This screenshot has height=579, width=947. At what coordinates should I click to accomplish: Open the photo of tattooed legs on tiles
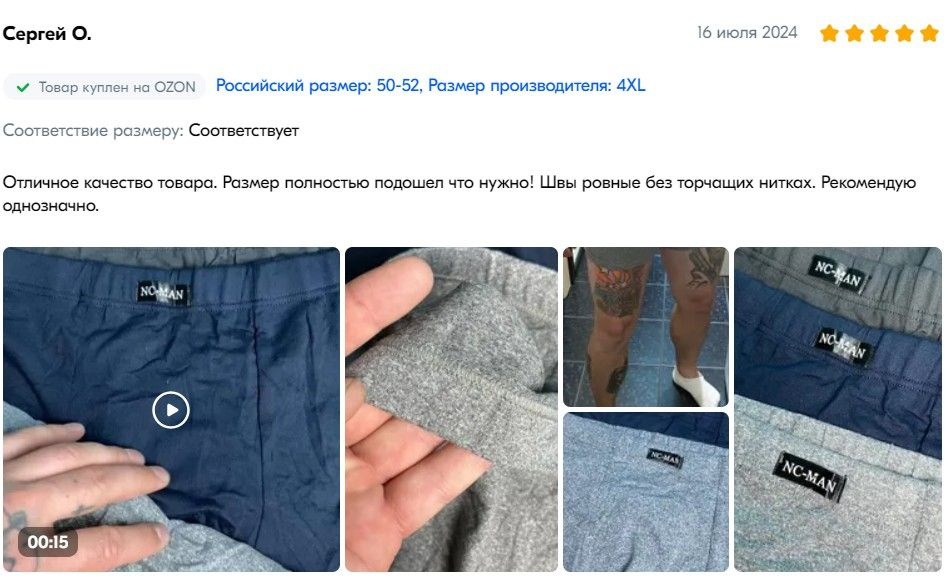(646, 327)
